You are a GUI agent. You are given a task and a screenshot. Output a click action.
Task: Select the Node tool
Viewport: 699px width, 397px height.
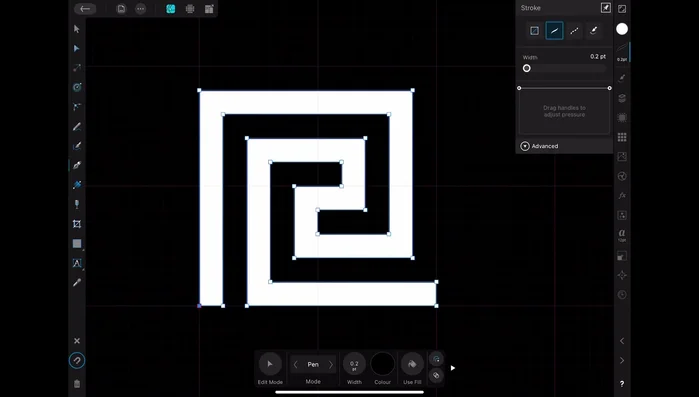77,48
